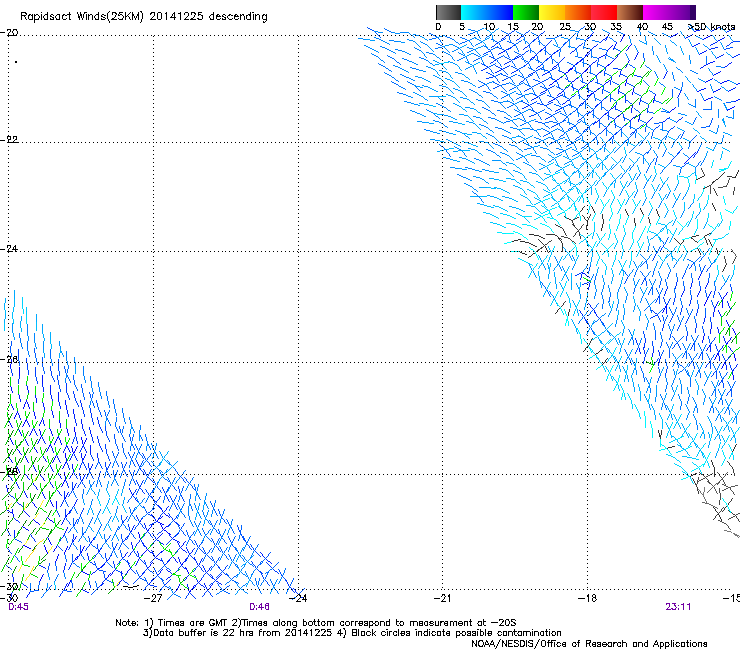740x650 pixels.
Task: Click the 'Times are GMT' note text
Action: point(193,623)
